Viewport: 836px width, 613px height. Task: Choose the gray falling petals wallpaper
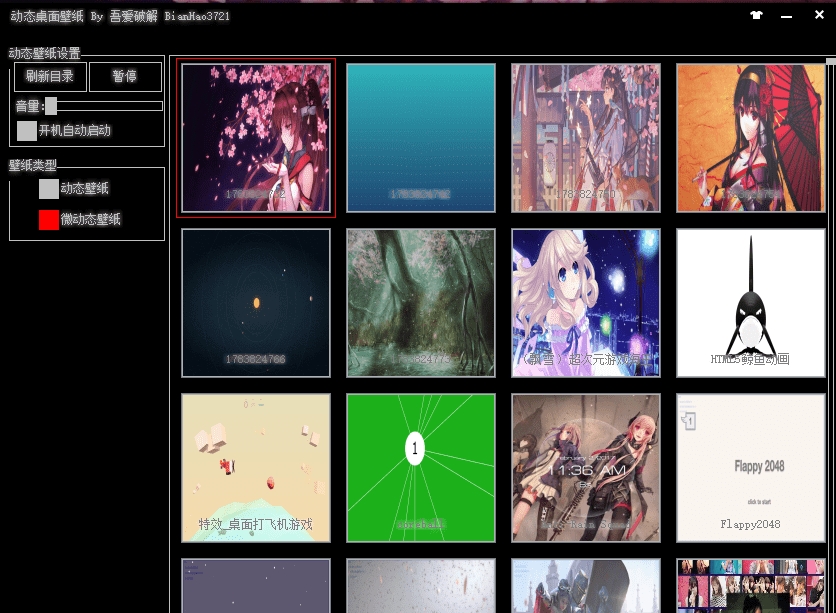421,586
